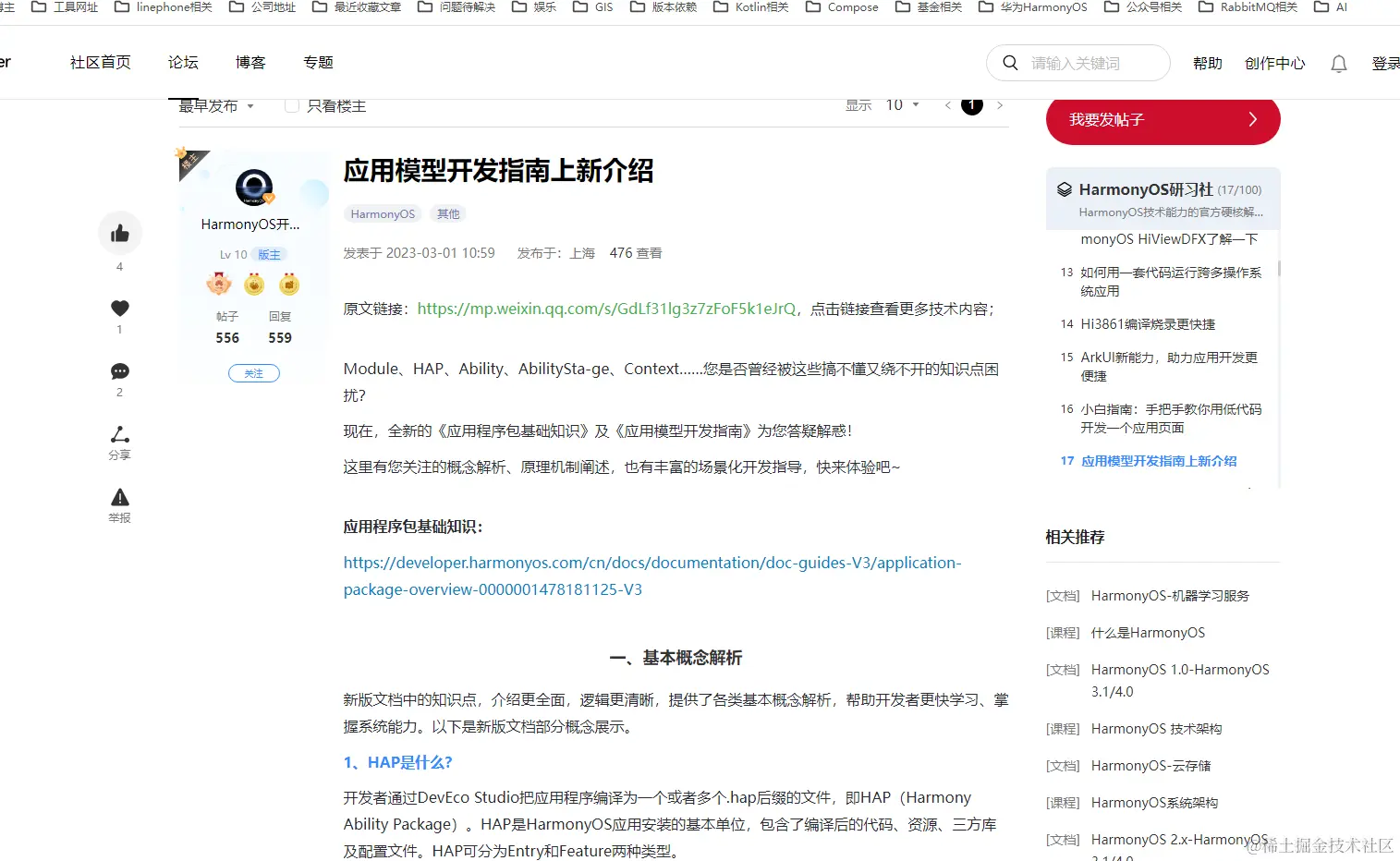Click the HarmonyOS研习社 series title
This screenshot has width=1400, height=861.
tap(1146, 189)
